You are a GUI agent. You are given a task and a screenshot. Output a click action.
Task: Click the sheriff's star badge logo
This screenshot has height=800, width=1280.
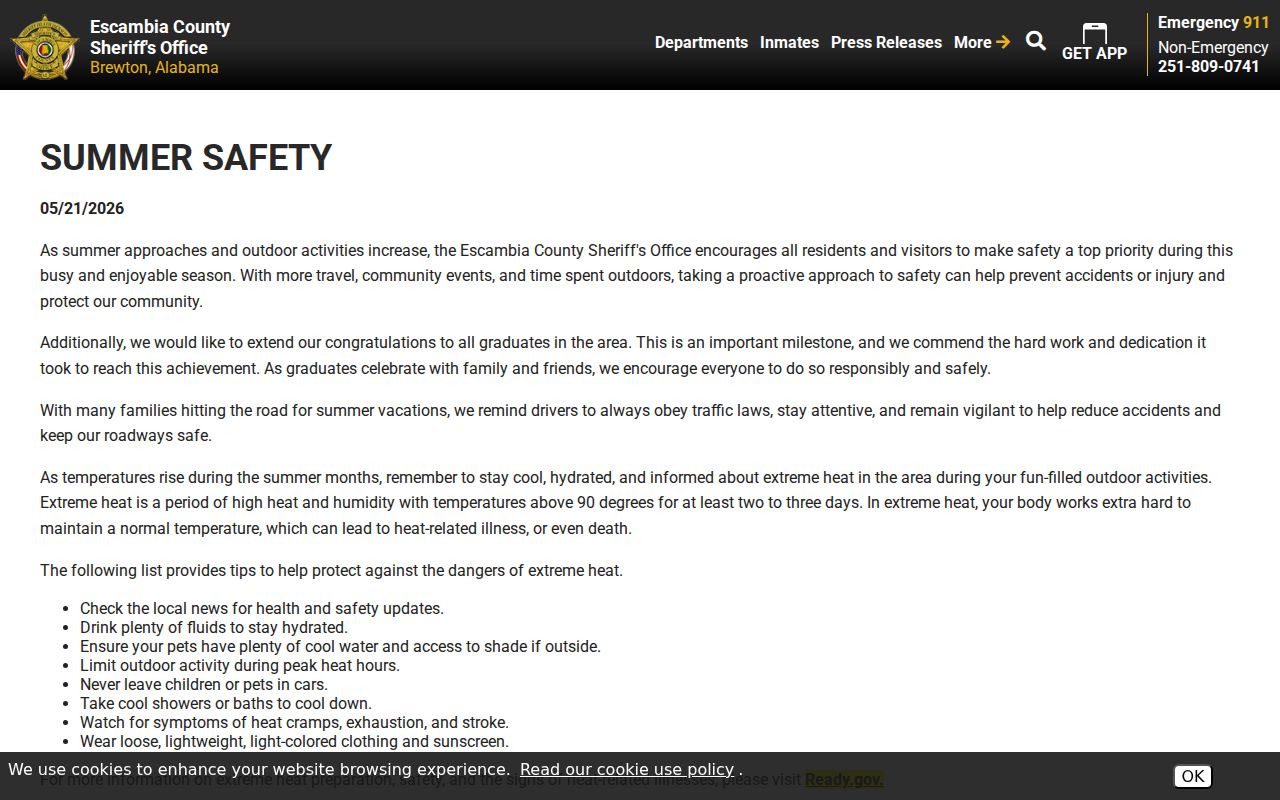(x=45, y=47)
